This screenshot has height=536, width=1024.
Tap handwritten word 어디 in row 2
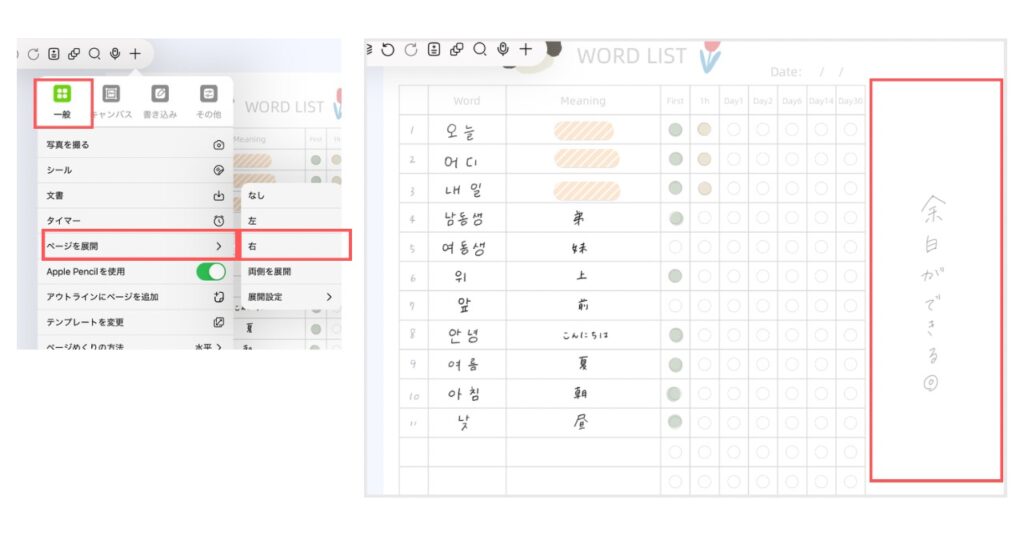click(461, 161)
